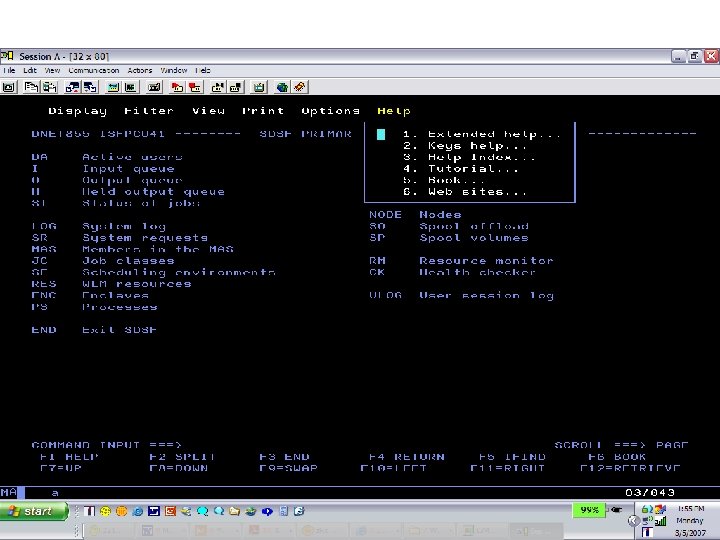Open the SDSF Options pull-down
Screen dimensions: 720x540
[331, 111]
